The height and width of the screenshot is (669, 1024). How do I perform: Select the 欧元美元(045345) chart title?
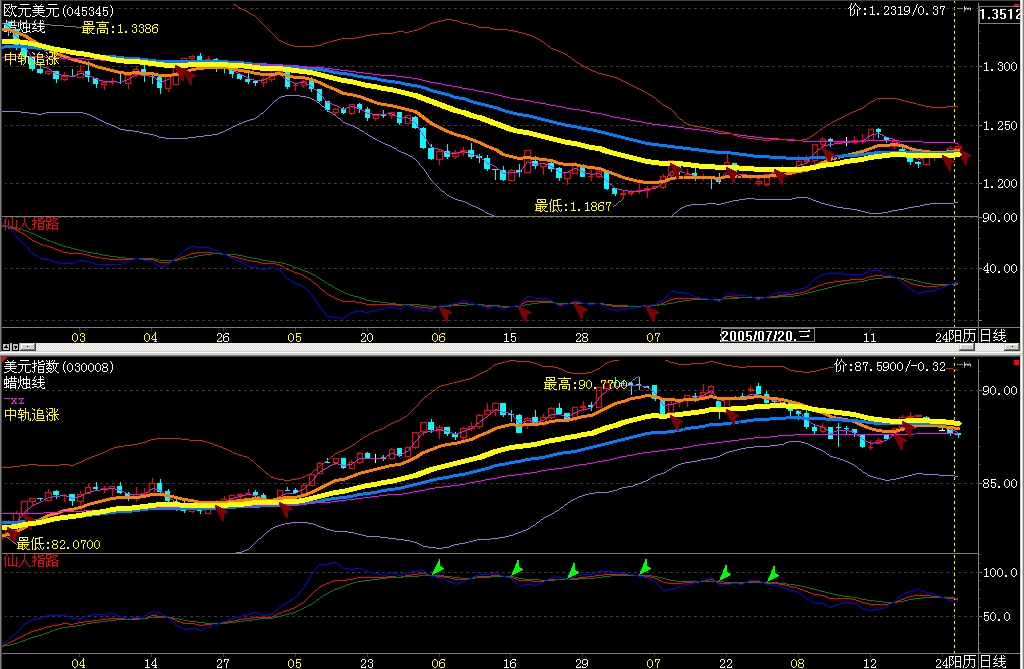[58, 11]
